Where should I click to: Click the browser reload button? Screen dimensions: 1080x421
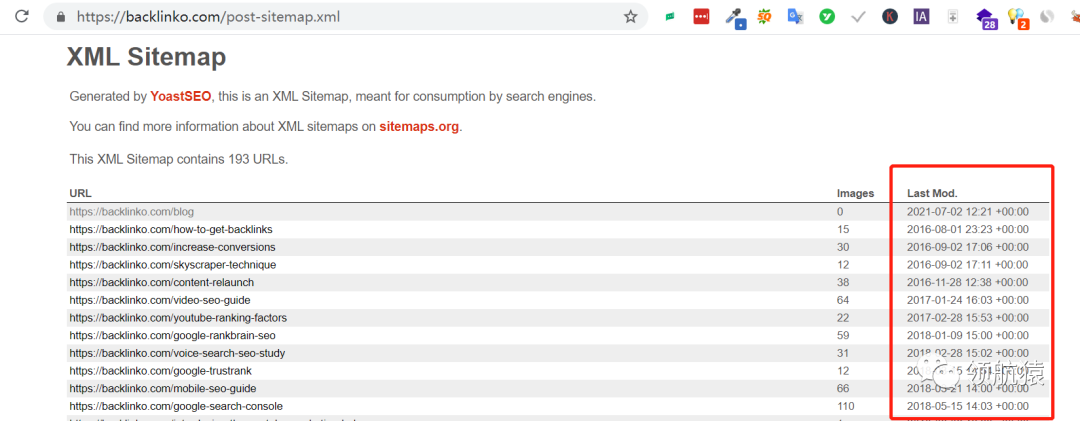click(x=22, y=17)
